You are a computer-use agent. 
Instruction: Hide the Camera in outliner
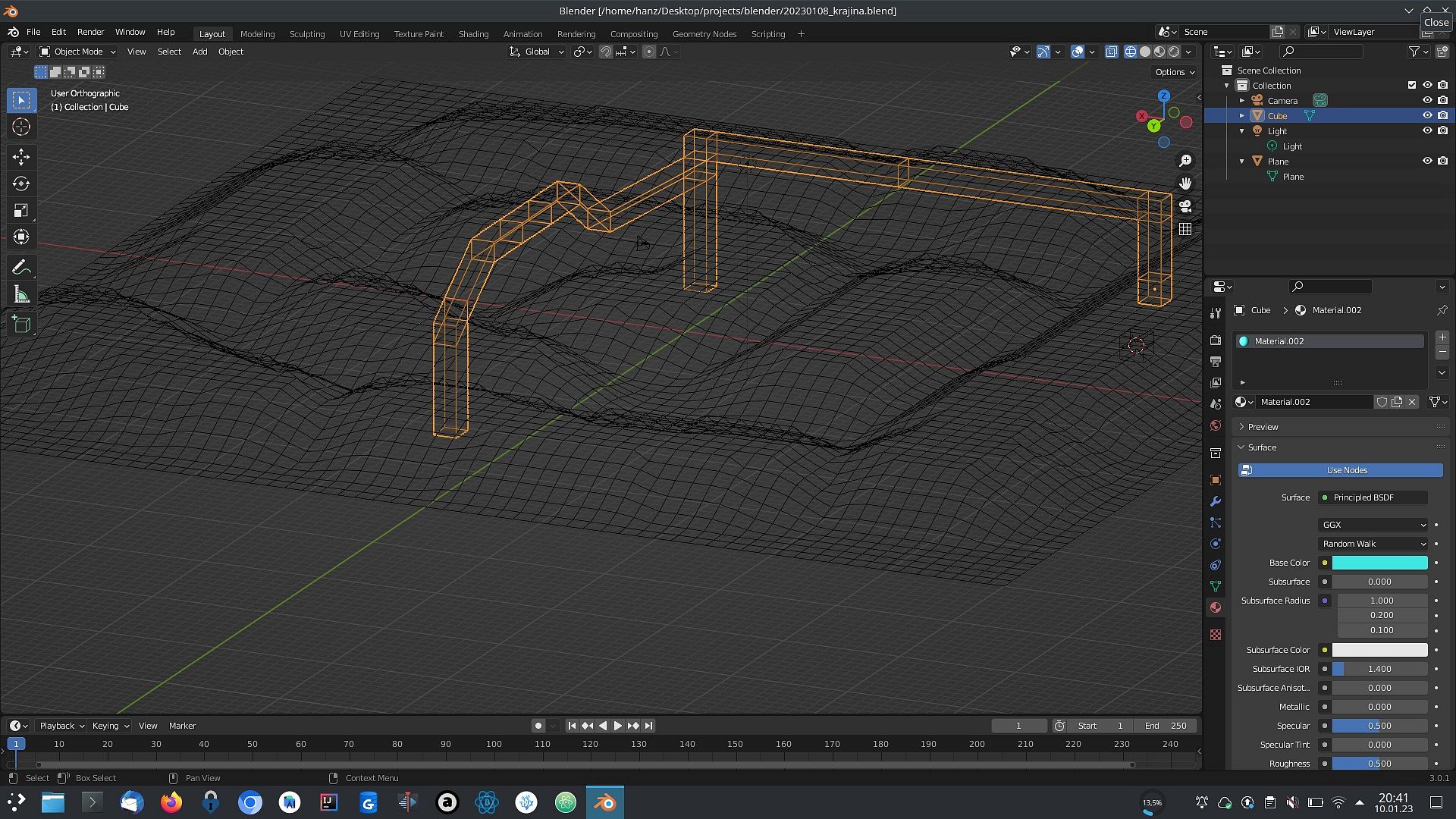(x=1426, y=100)
